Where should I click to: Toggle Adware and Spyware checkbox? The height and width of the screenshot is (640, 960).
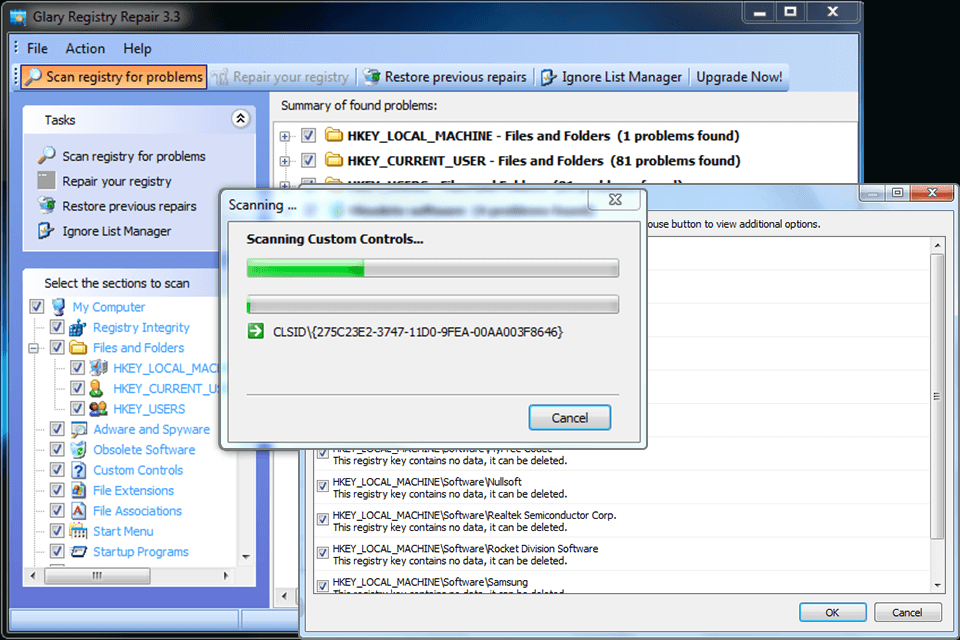(57, 429)
